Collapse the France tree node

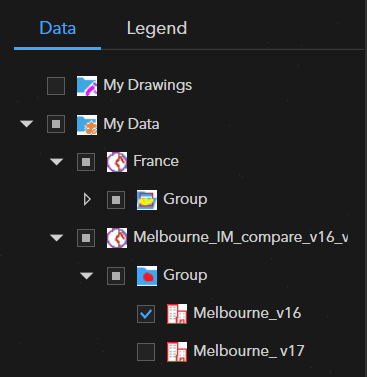coord(57,162)
